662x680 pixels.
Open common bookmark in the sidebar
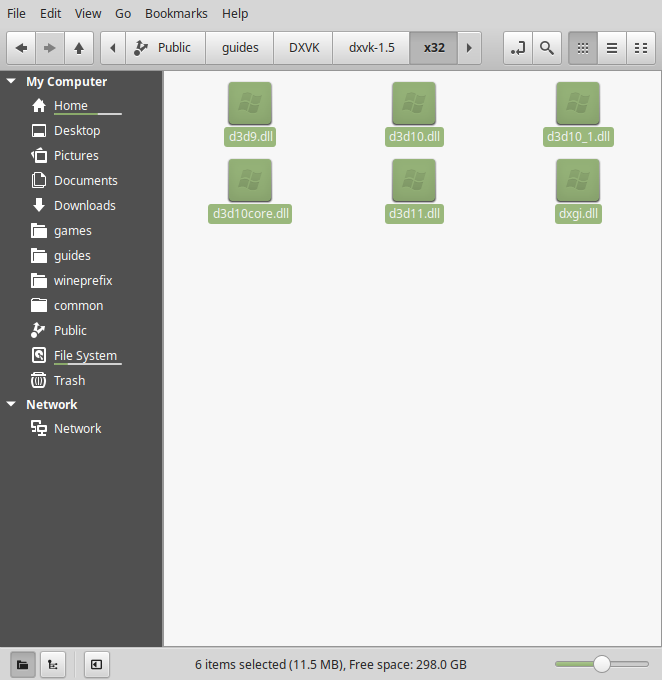[x=81, y=306]
